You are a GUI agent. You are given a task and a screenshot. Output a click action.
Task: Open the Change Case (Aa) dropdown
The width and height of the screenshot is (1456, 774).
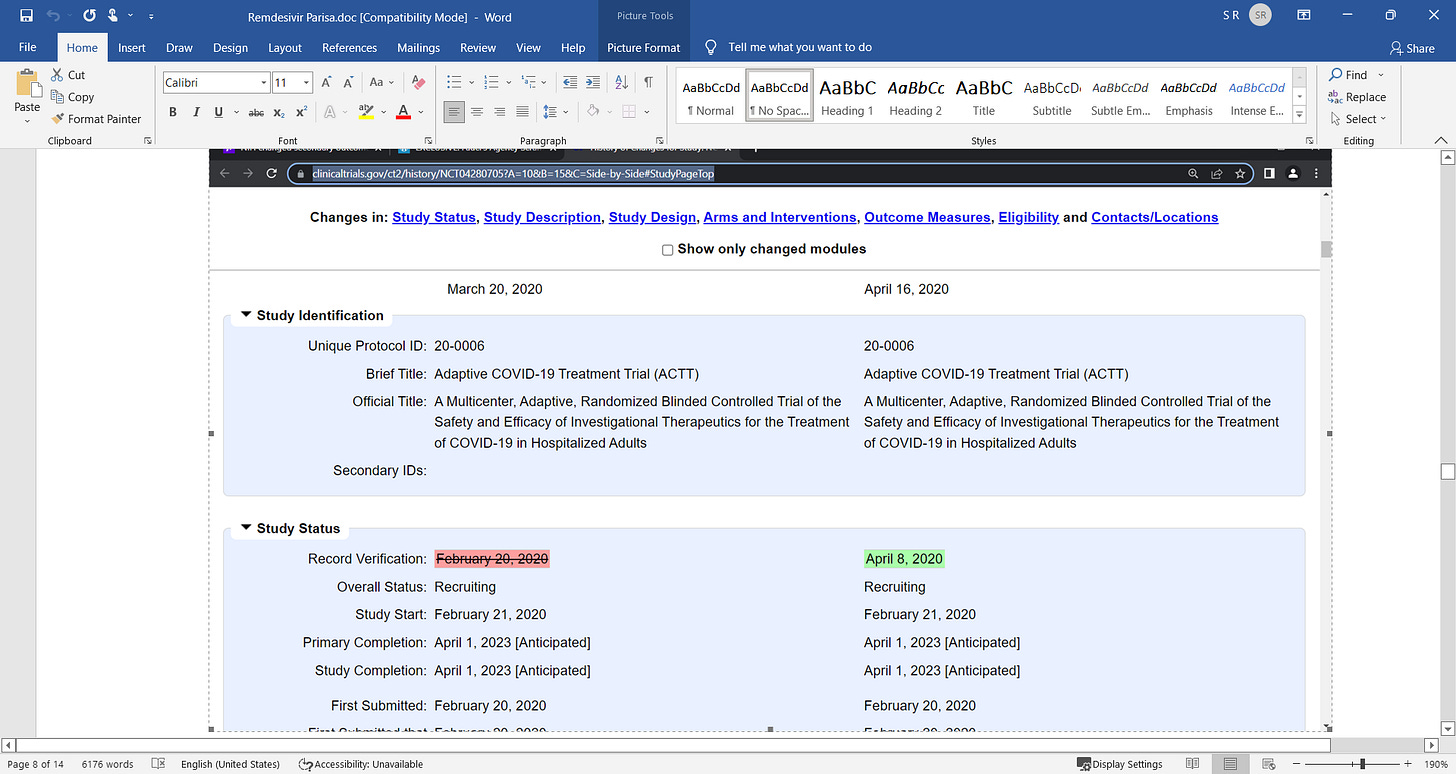pos(381,82)
